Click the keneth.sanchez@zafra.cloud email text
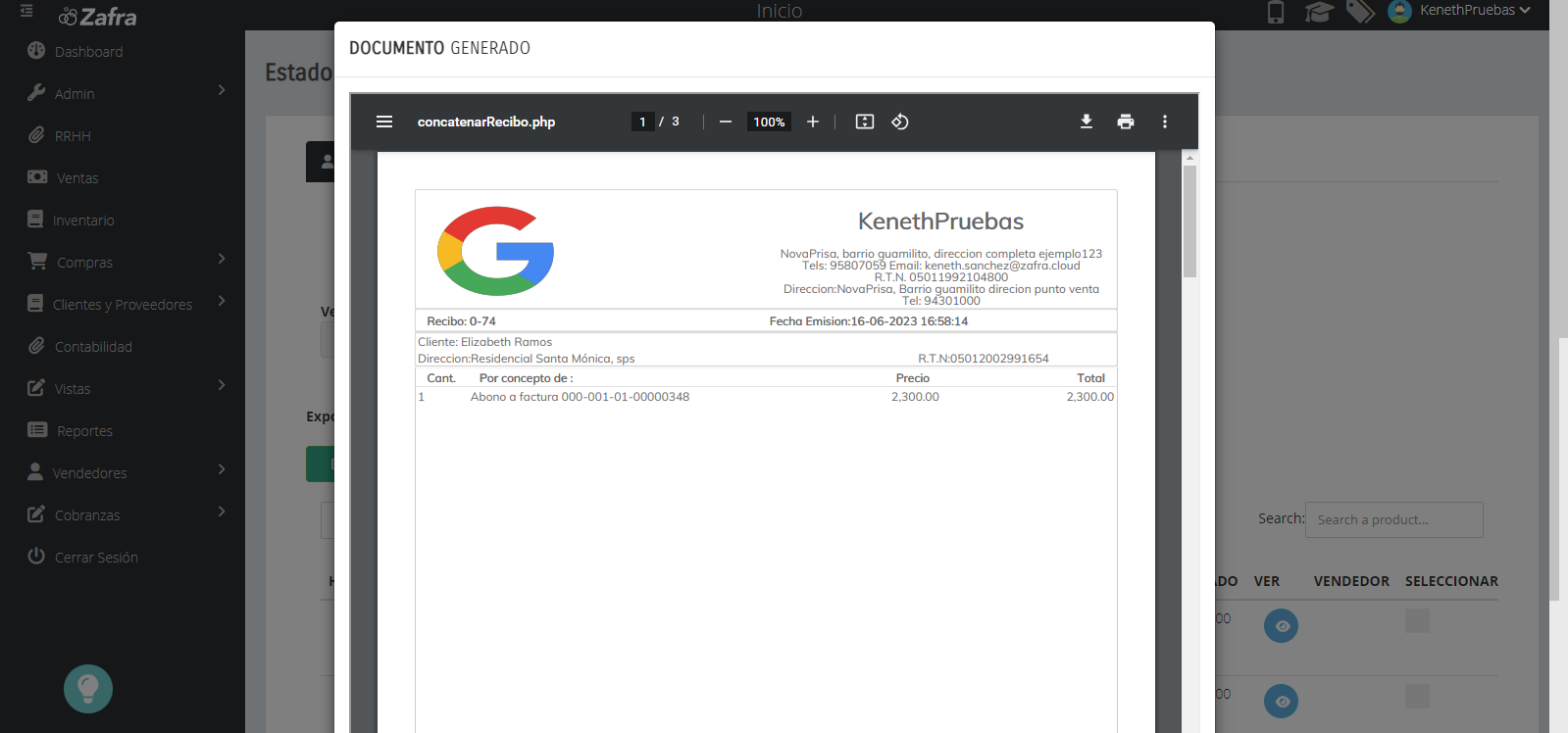Image resolution: width=1568 pixels, height=733 pixels. point(1002,266)
